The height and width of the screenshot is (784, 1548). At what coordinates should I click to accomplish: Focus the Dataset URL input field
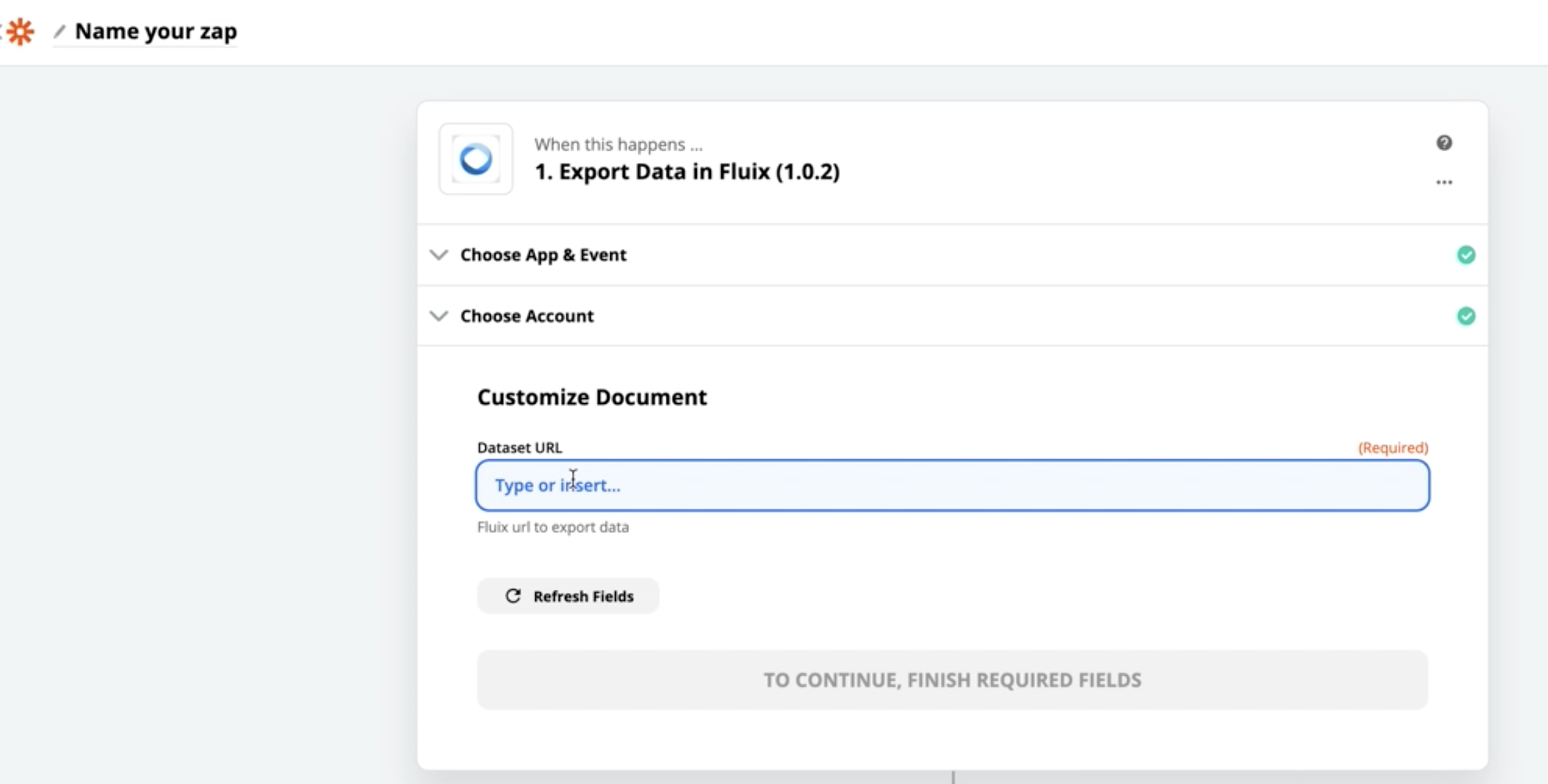point(952,486)
